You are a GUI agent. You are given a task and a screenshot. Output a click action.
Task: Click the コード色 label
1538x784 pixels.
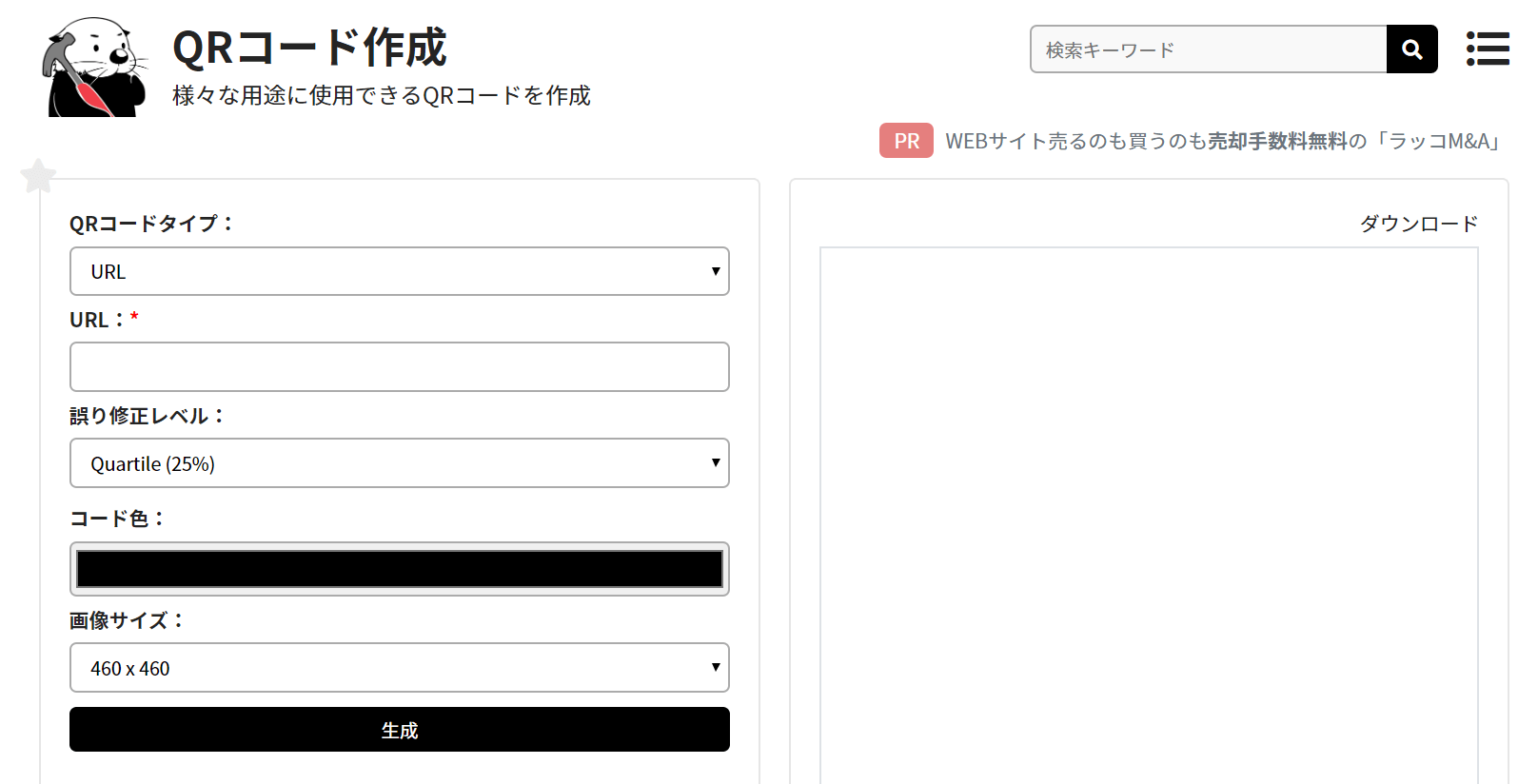coord(116,519)
